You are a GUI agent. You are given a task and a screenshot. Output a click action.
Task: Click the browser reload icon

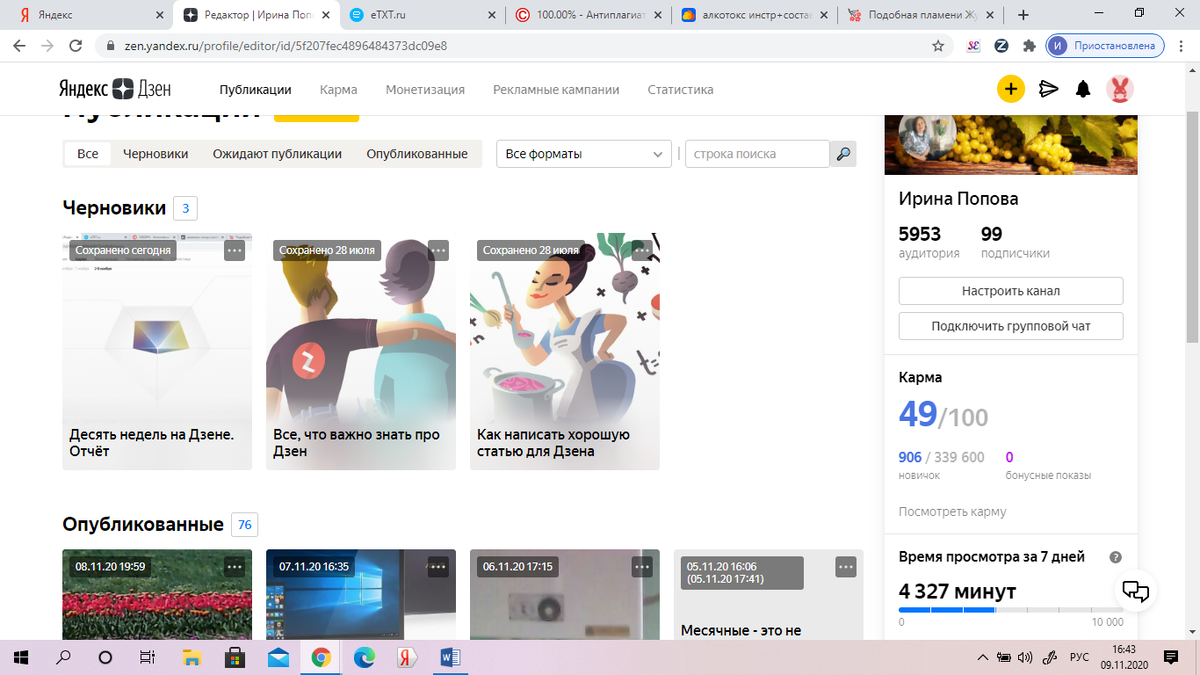click(74, 46)
